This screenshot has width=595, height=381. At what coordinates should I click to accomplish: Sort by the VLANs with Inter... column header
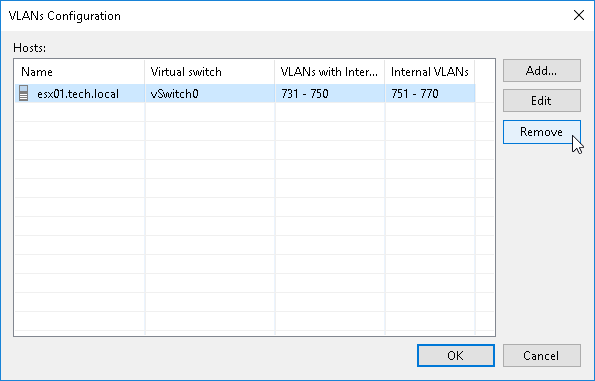(x=330, y=72)
